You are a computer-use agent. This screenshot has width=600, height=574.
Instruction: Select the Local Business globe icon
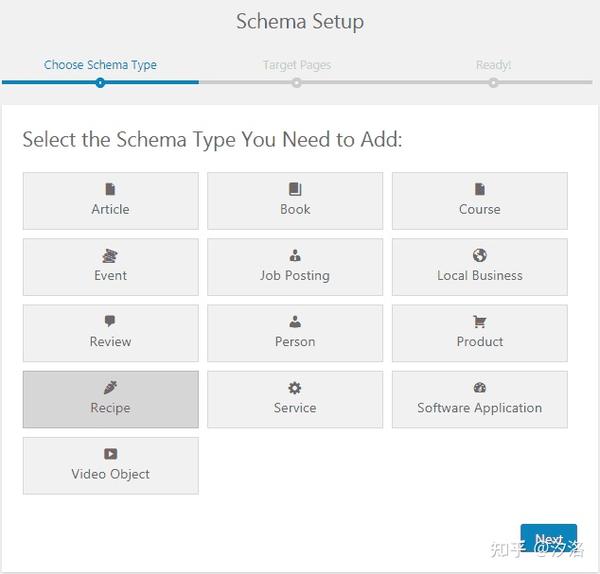(x=479, y=255)
